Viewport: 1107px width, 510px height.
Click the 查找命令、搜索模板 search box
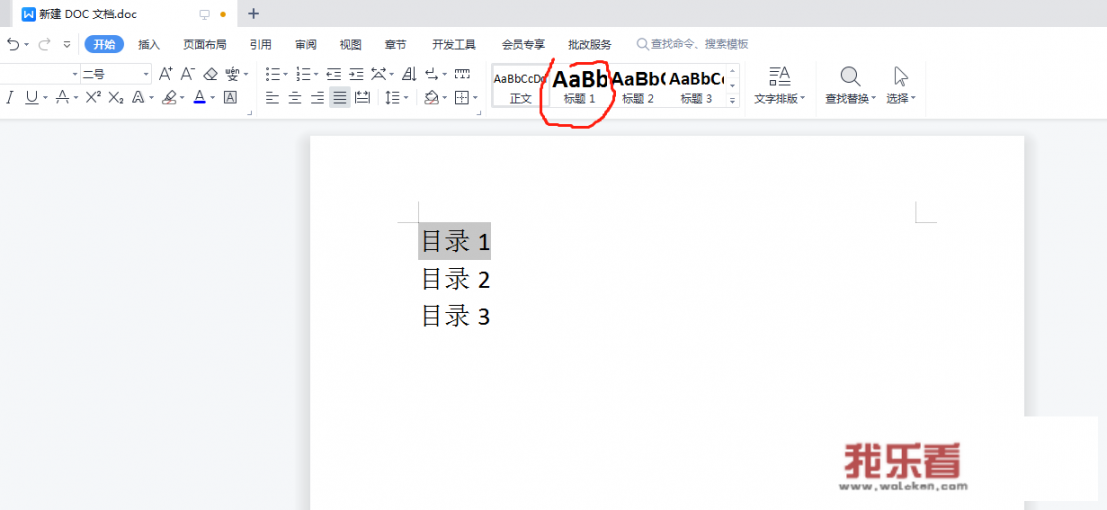692,45
